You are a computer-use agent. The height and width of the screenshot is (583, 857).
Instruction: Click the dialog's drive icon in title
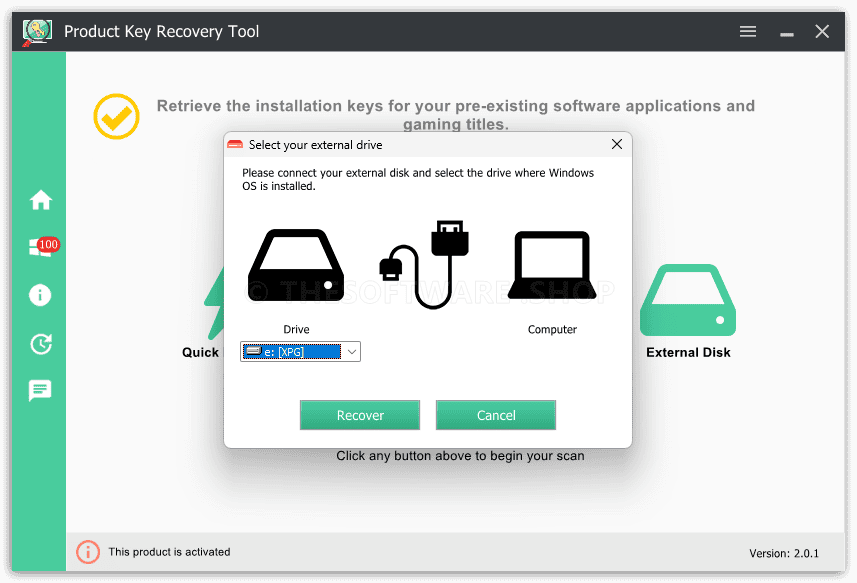click(235, 145)
